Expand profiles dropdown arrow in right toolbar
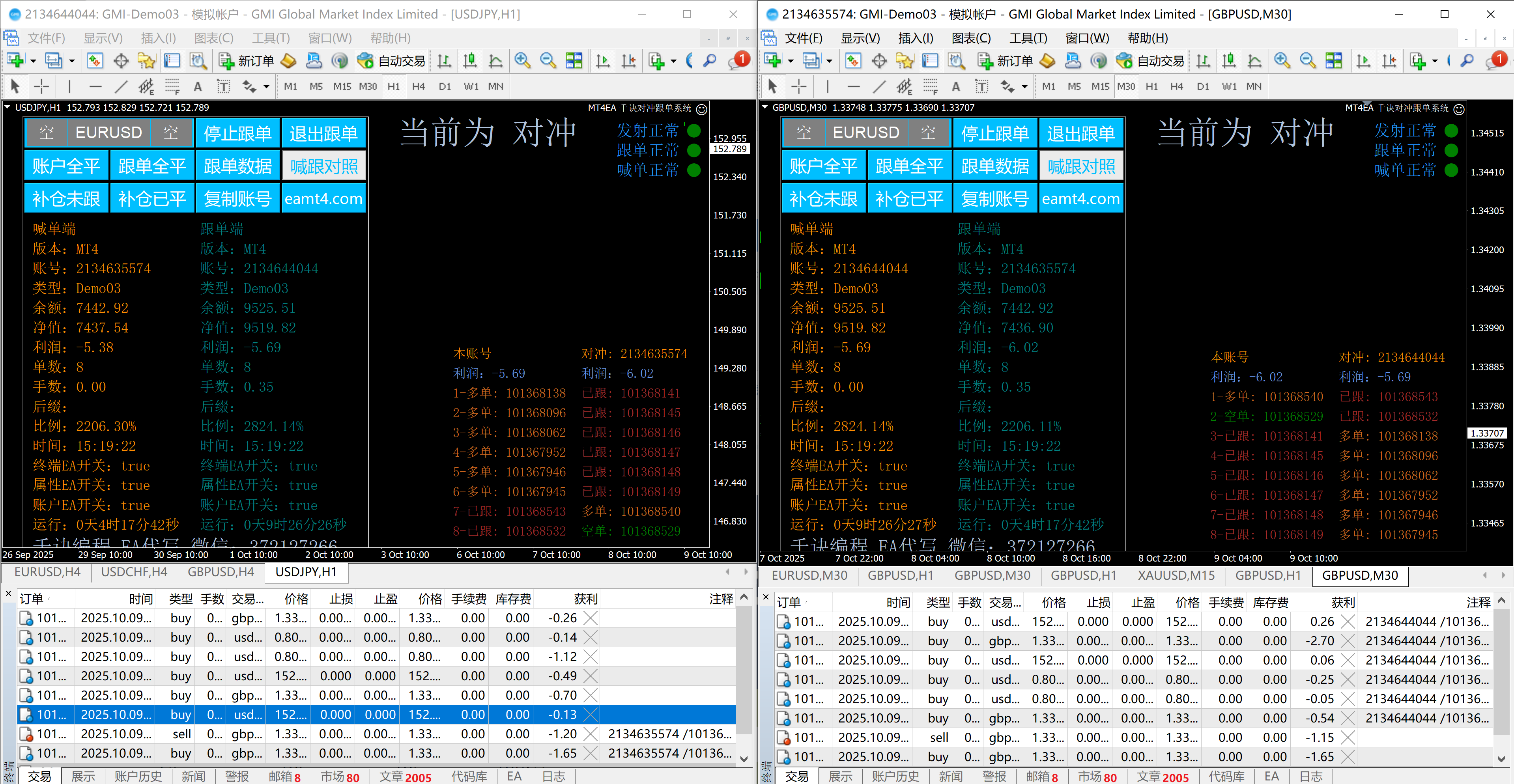 829,61
